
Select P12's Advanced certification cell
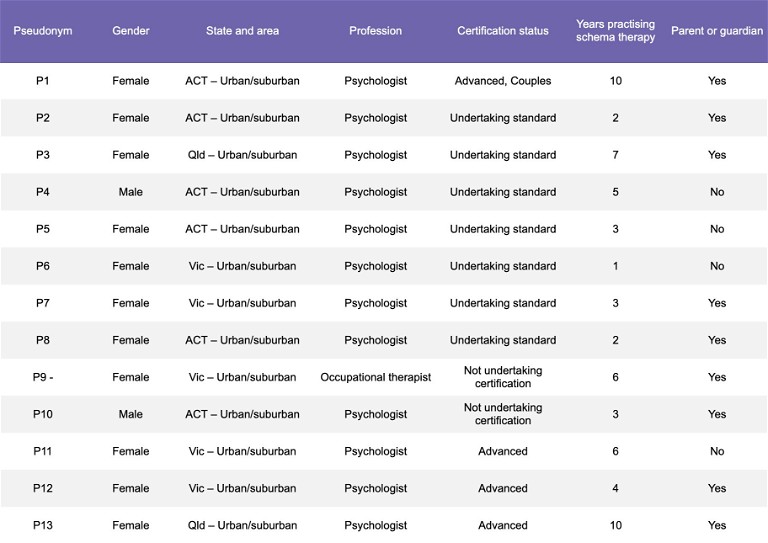503,488
